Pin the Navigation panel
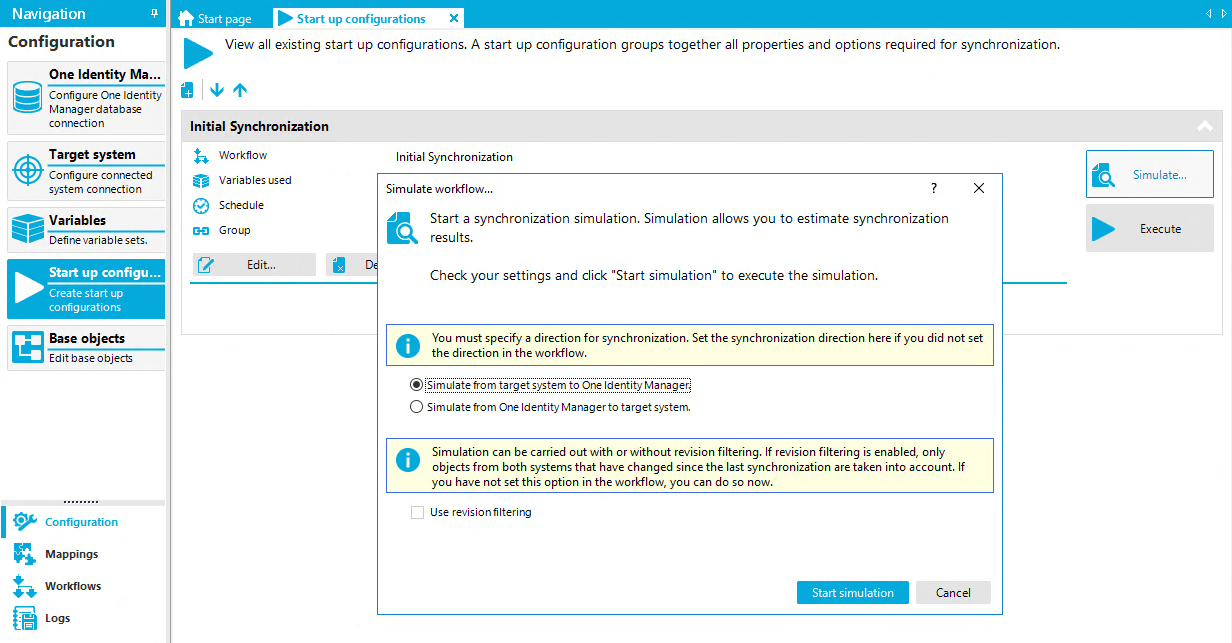This screenshot has height=643, width=1232. tap(154, 13)
